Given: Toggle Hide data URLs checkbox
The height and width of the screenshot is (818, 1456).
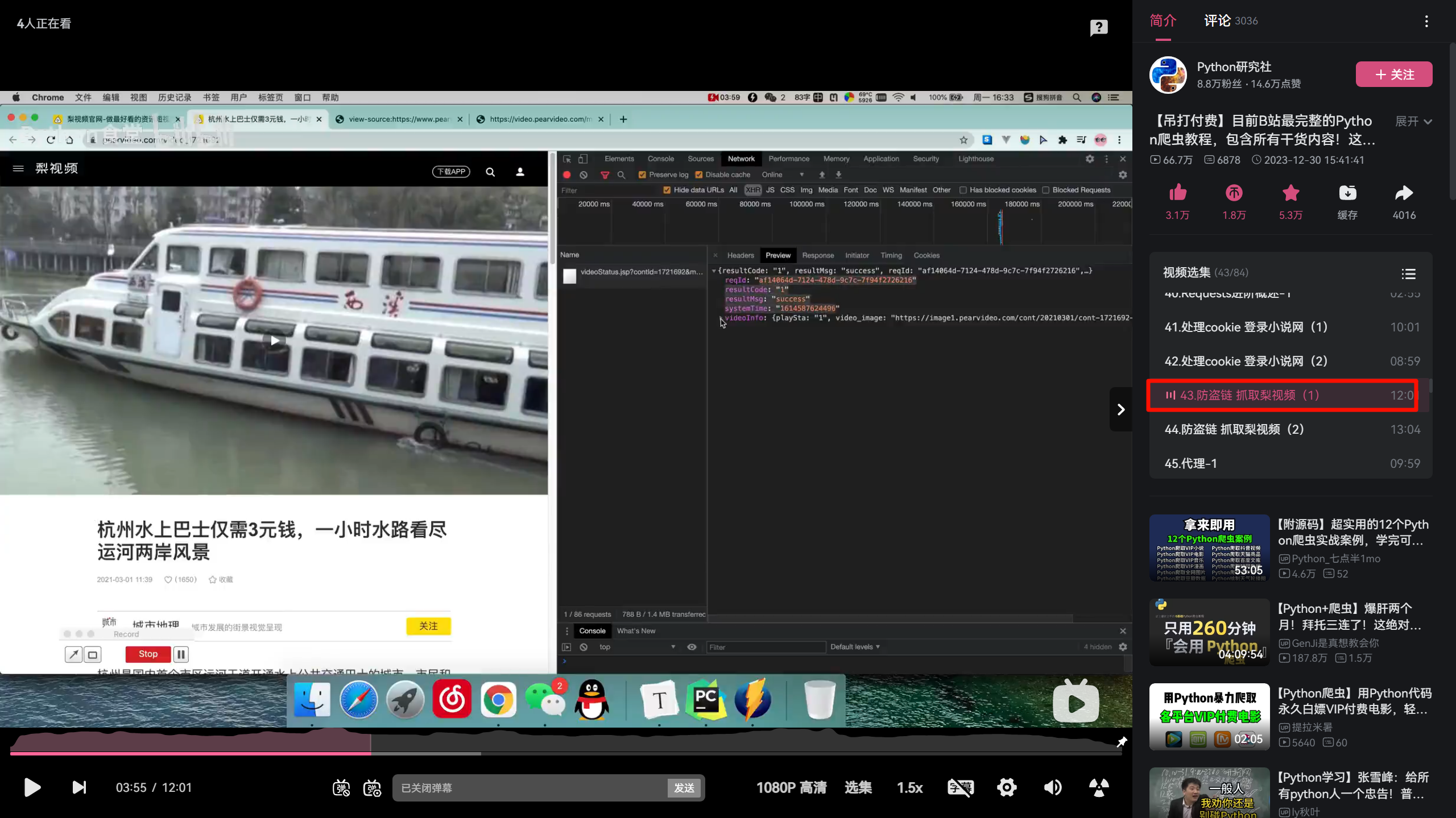Looking at the screenshot, I should tap(667, 190).
